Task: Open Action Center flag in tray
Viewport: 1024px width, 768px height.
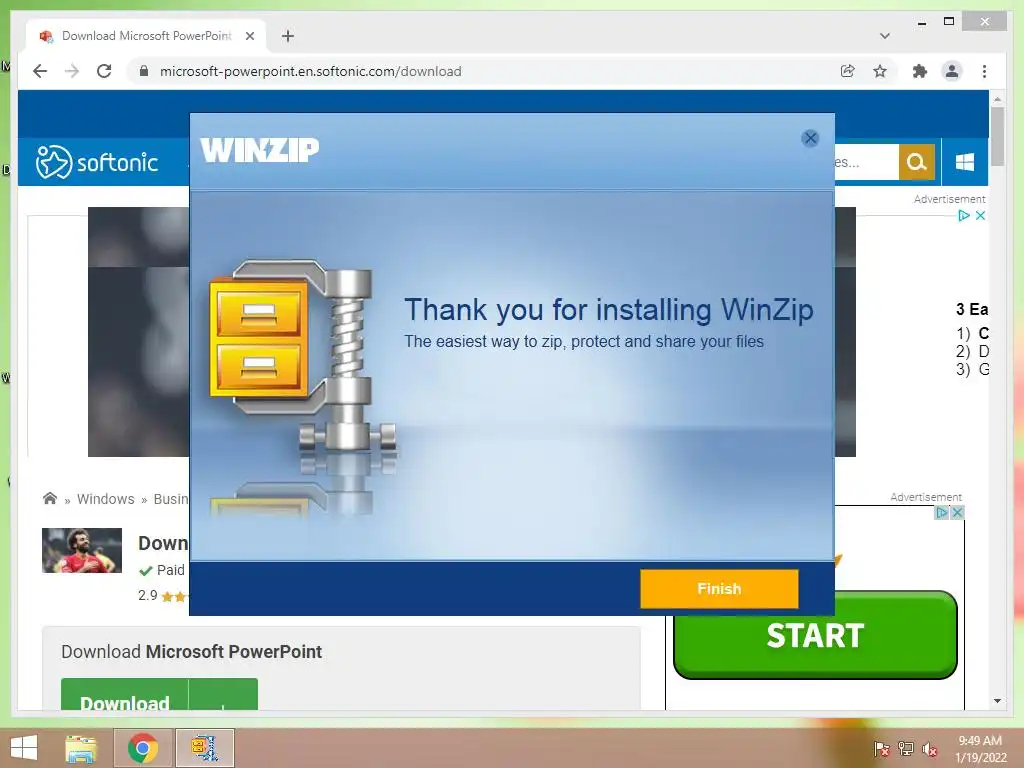Action: point(881,749)
